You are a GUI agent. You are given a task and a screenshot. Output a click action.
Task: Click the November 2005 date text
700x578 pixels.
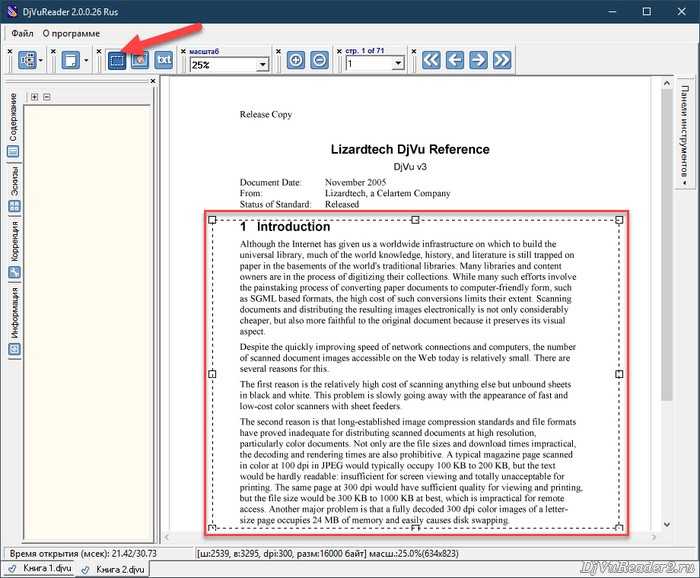[355, 182]
